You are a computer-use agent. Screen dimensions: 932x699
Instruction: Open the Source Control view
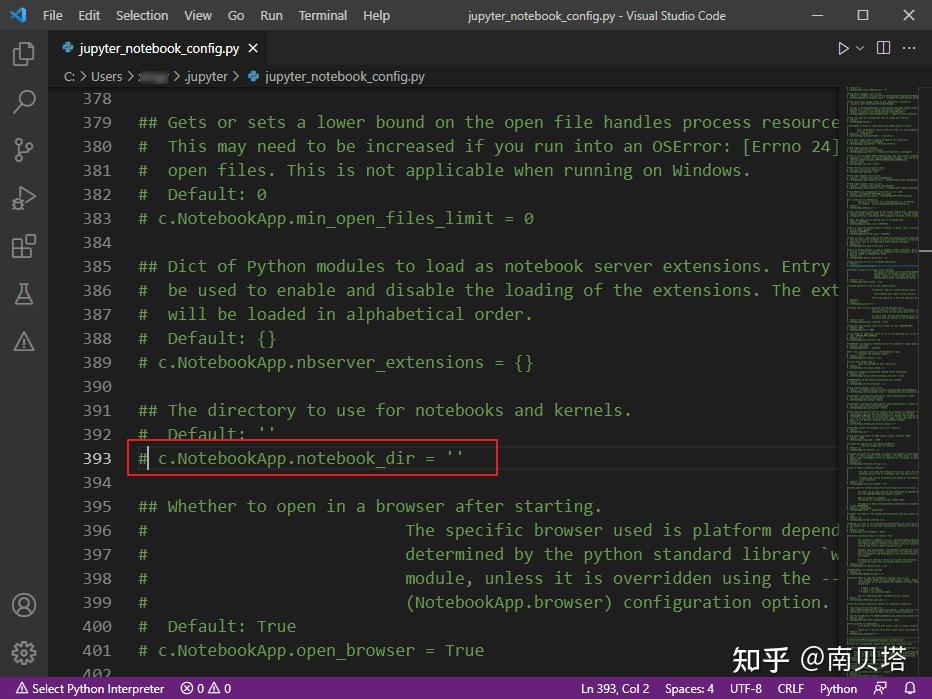pos(24,149)
